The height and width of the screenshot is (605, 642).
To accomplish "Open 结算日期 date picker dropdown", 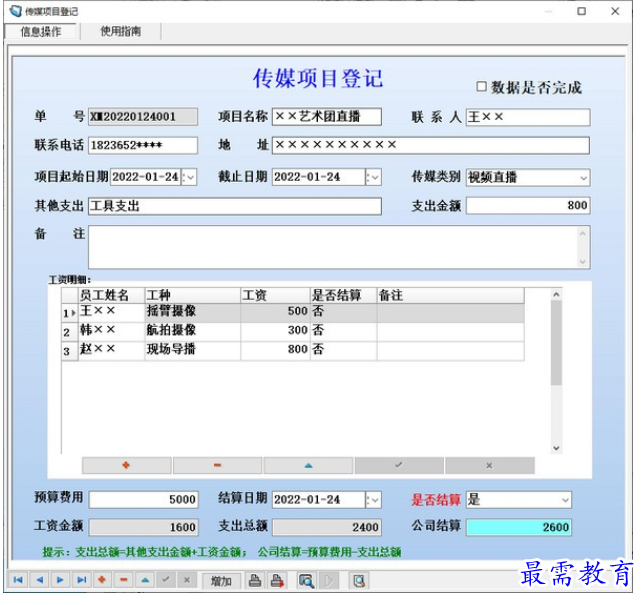I will point(373,500).
